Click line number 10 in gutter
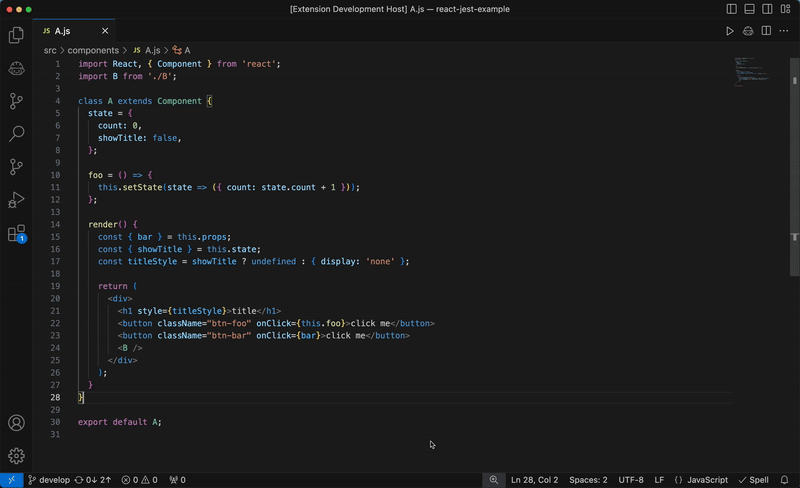The image size is (800, 488). pyautogui.click(x=55, y=175)
